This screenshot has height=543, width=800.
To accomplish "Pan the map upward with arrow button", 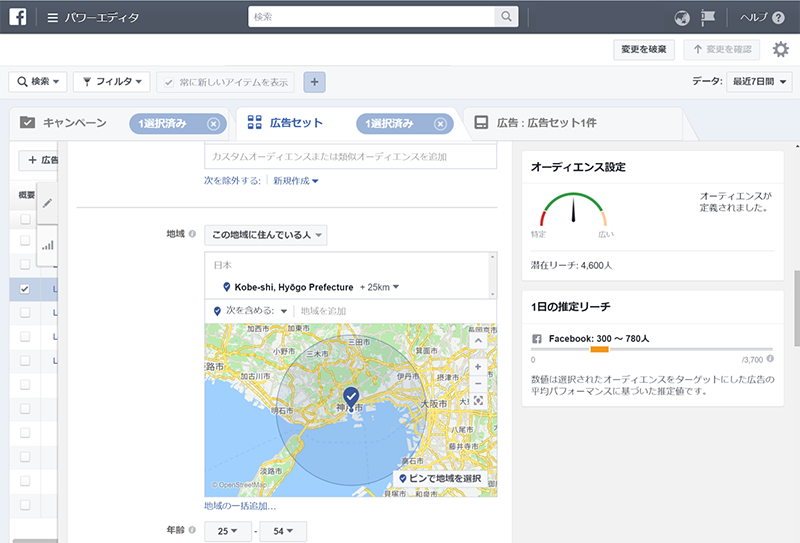I will click(478, 341).
